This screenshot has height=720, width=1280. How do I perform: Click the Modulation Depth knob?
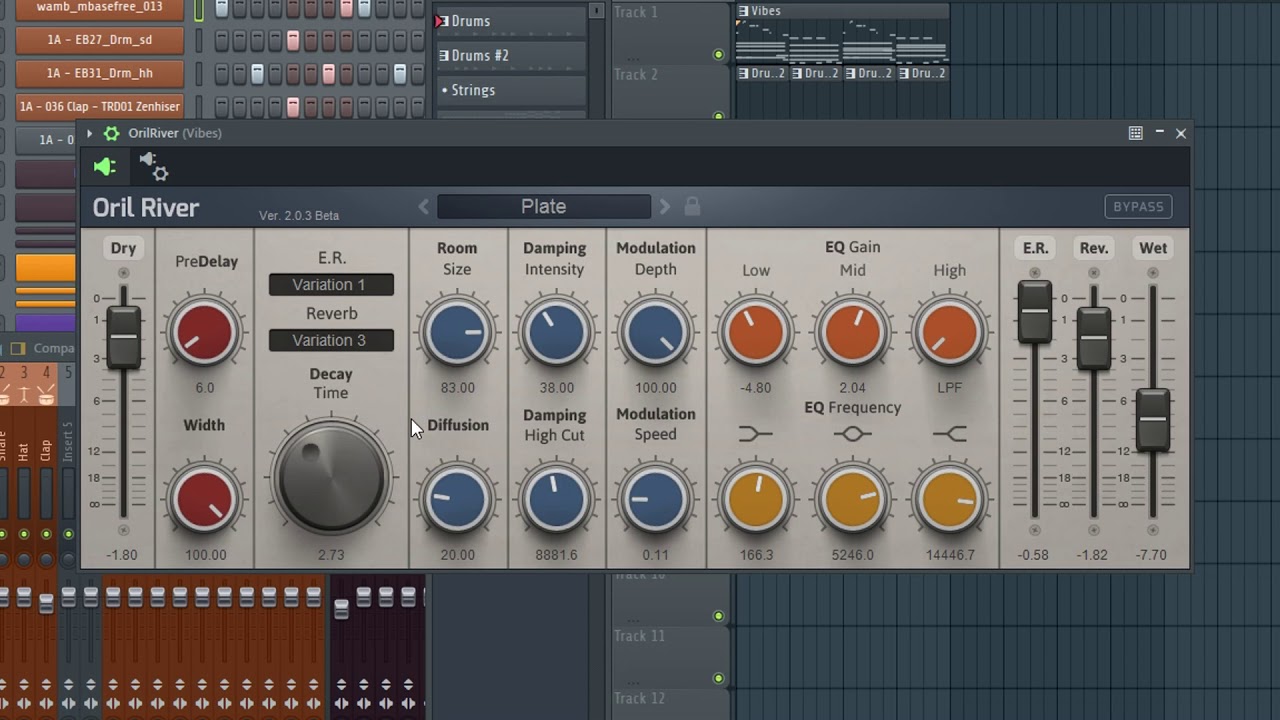tap(655, 332)
